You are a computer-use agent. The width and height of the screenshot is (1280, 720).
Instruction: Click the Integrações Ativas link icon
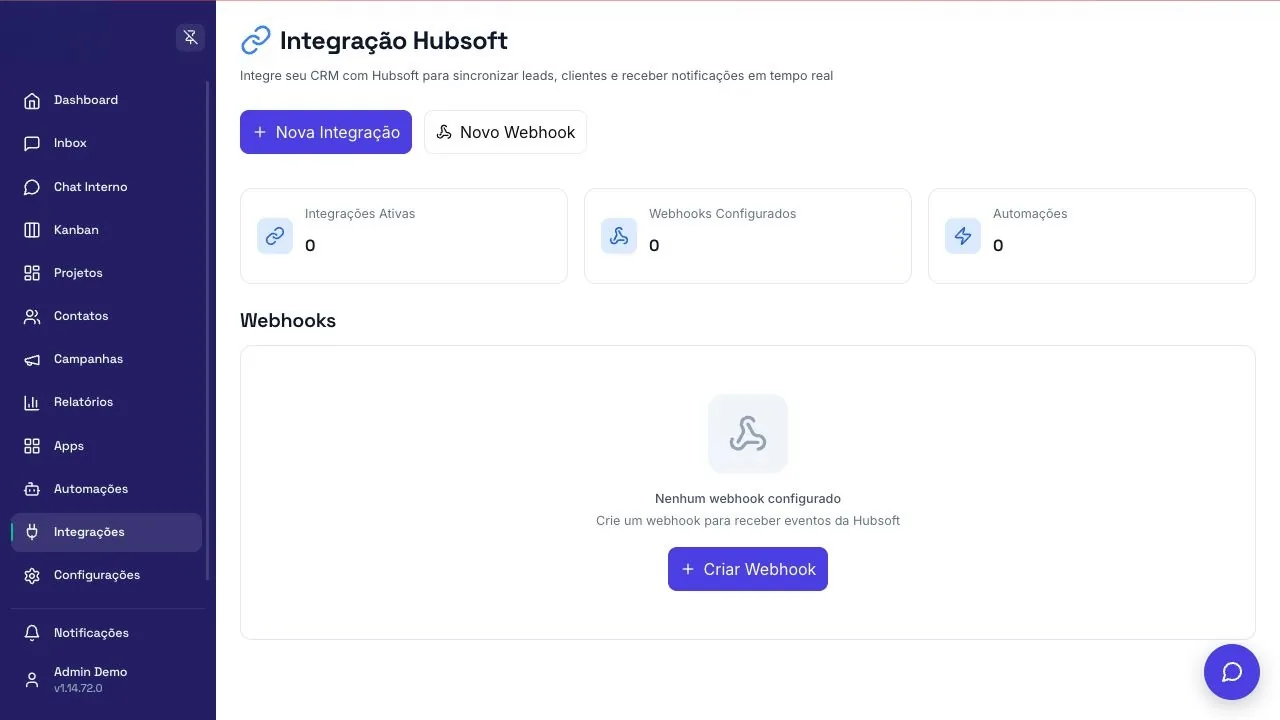pyautogui.click(x=275, y=236)
